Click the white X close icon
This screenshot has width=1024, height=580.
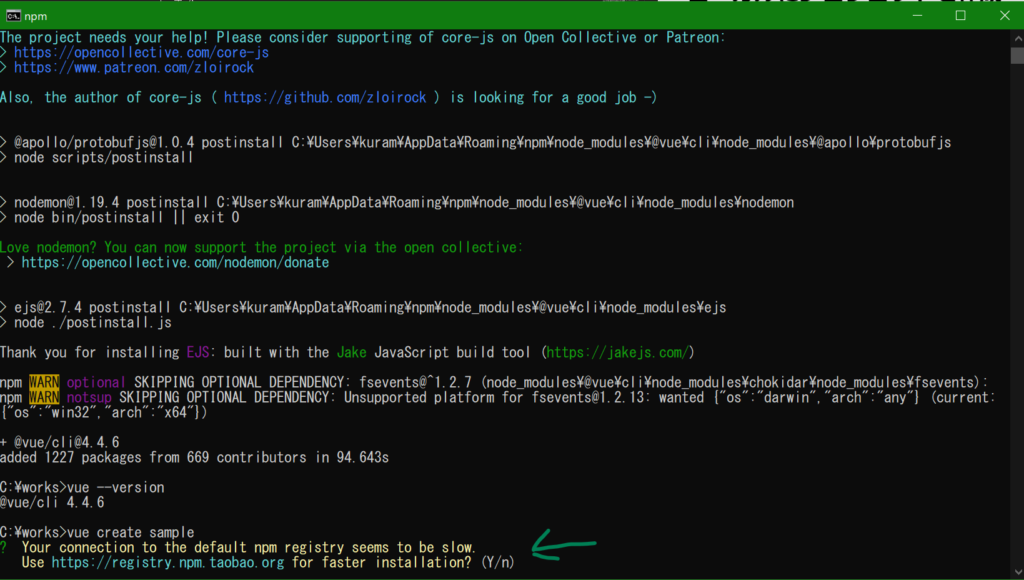click(x=1004, y=15)
